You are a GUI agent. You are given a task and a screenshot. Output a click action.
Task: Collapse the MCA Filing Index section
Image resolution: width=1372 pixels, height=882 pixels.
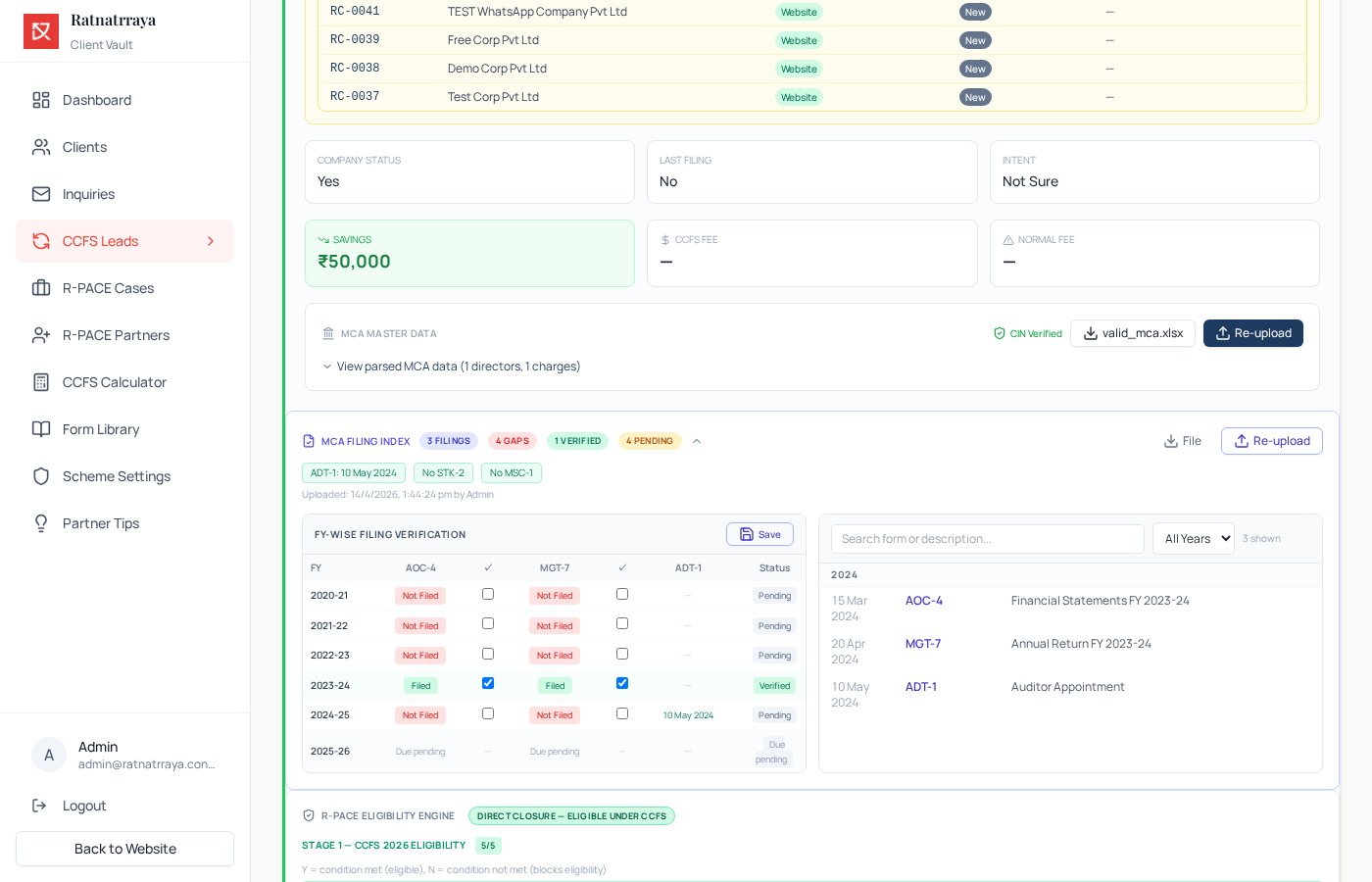tap(697, 441)
